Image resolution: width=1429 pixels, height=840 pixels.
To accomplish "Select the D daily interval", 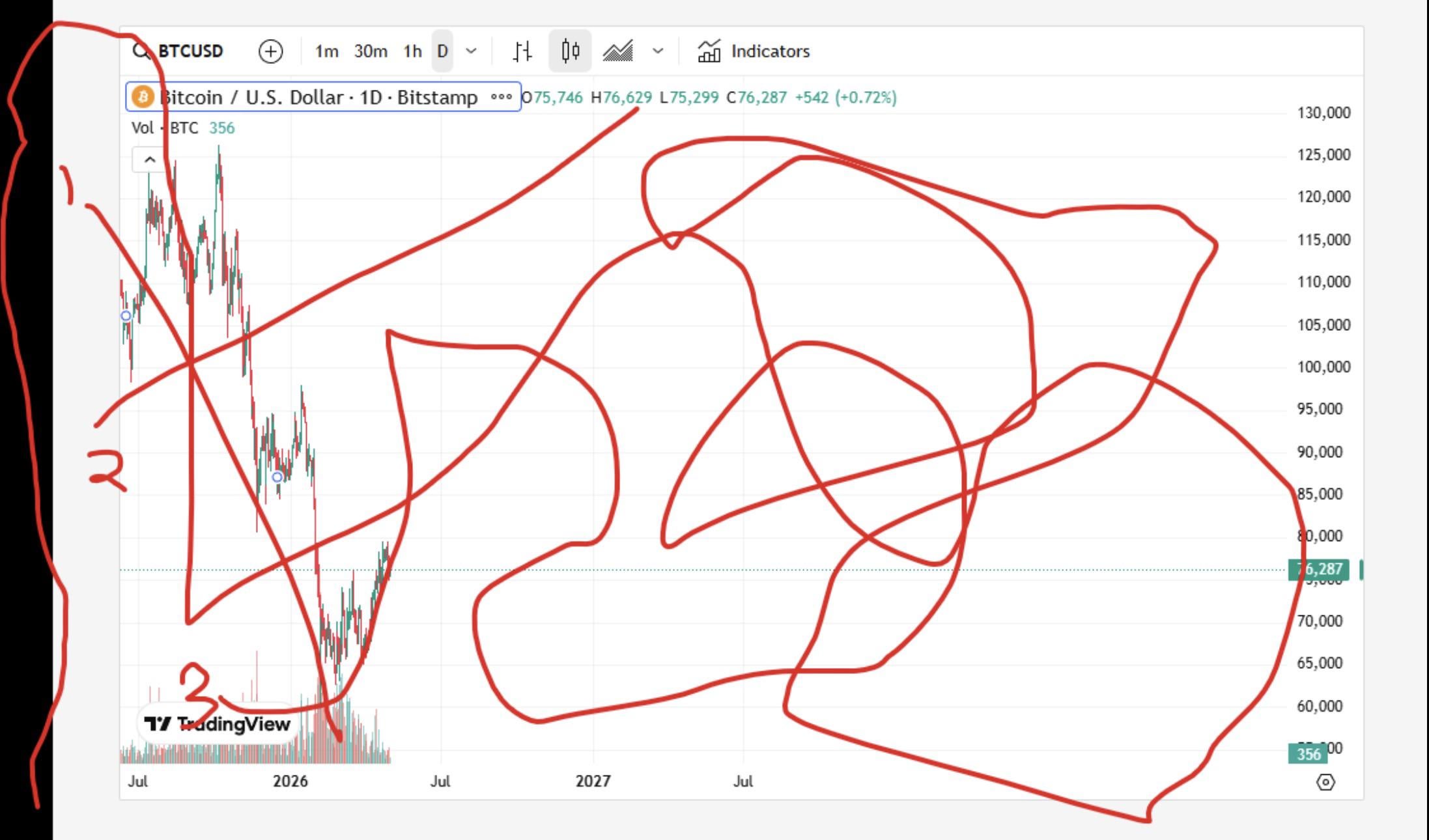I will 442,51.
